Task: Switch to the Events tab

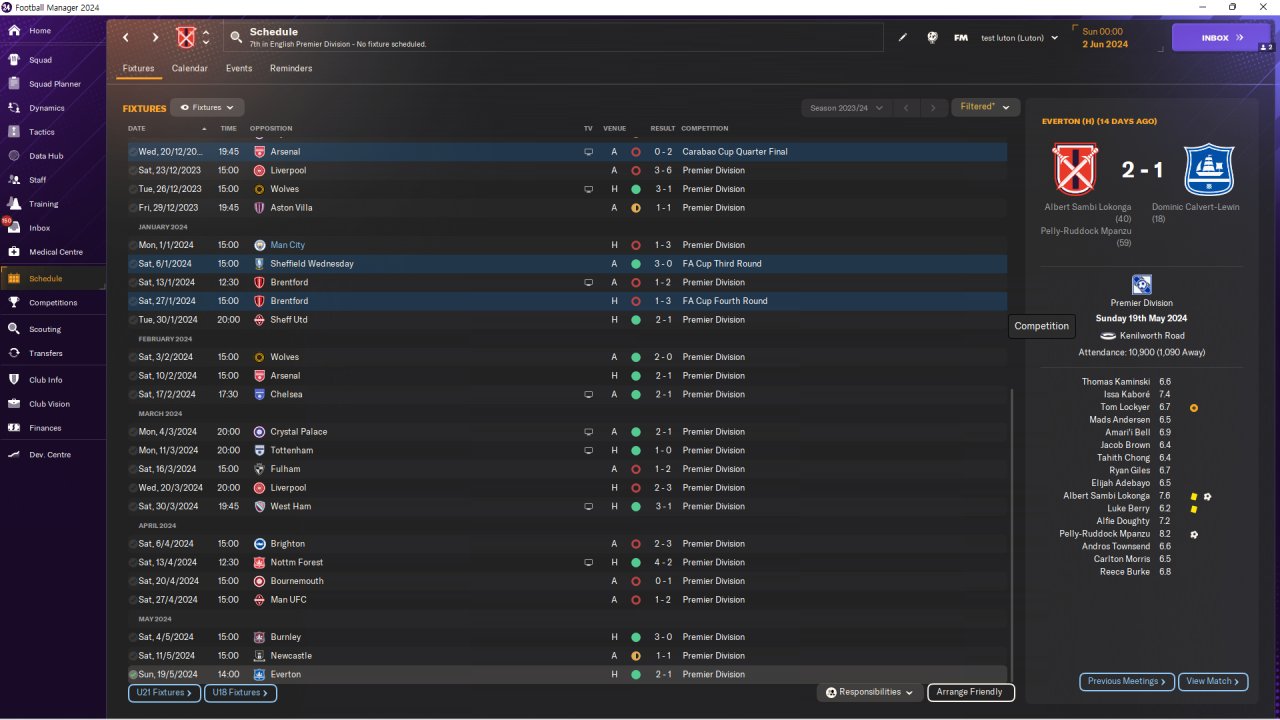Action: coord(239,68)
